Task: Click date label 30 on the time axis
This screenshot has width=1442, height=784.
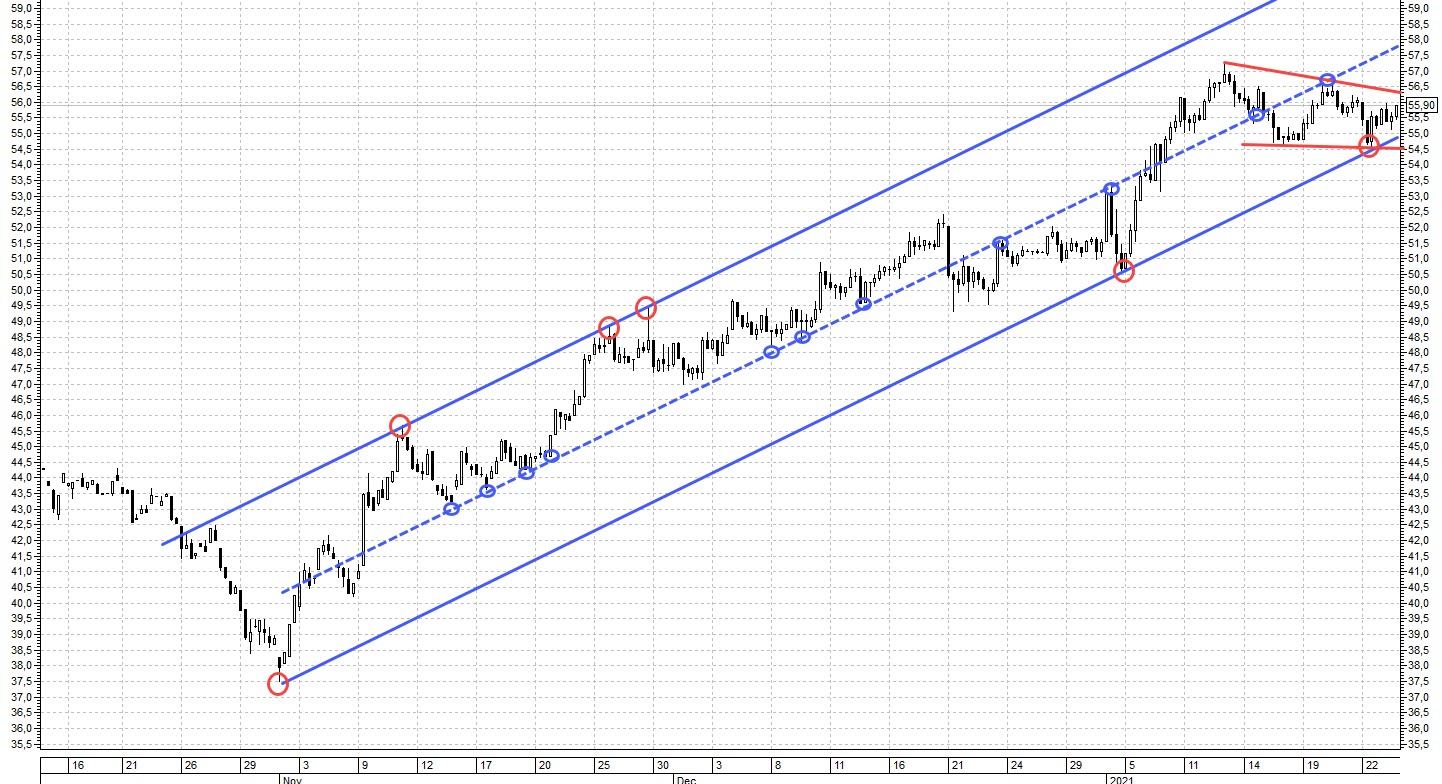Action: (661, 765)
